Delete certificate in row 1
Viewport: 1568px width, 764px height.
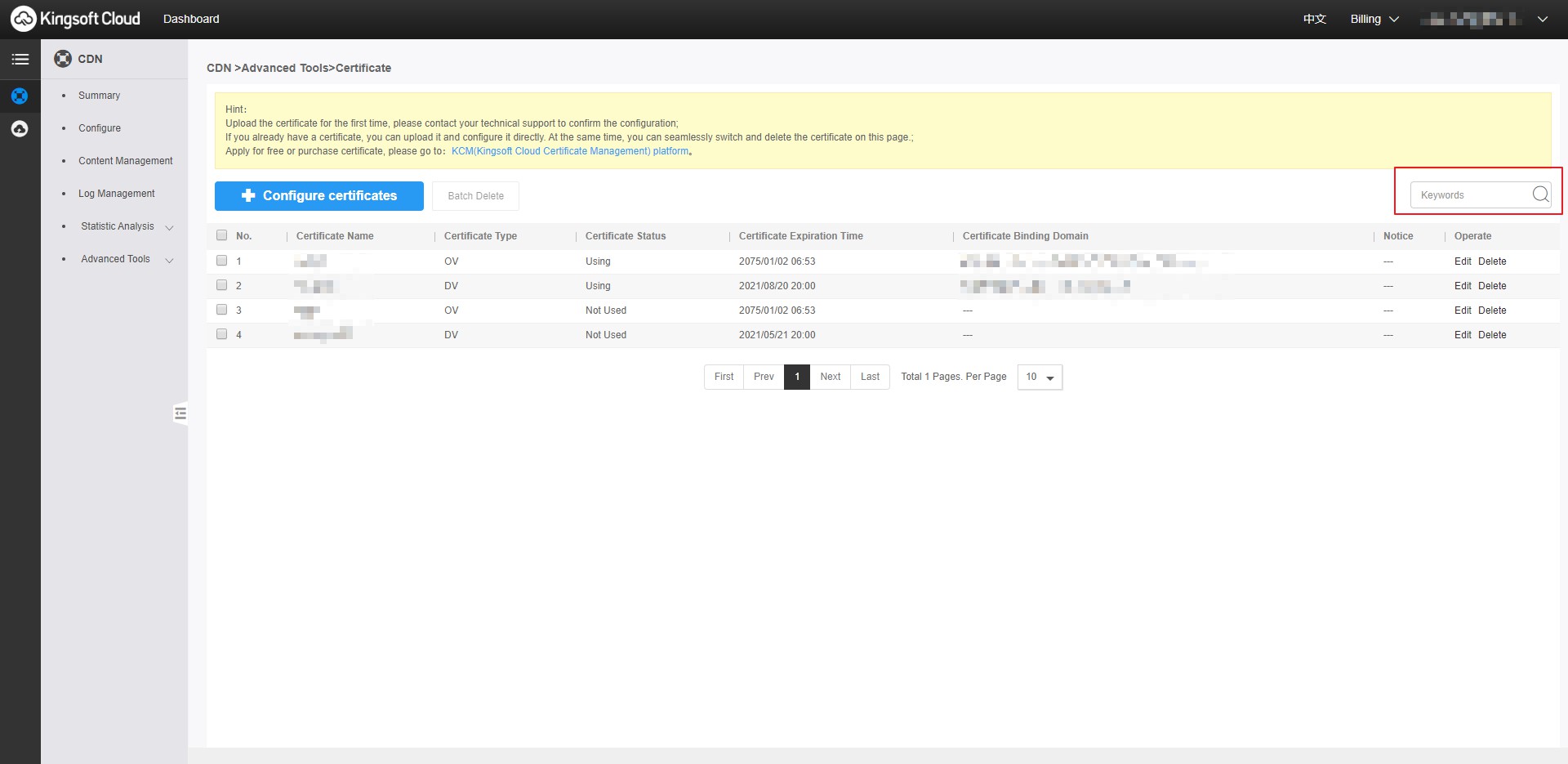point(1492,261)
